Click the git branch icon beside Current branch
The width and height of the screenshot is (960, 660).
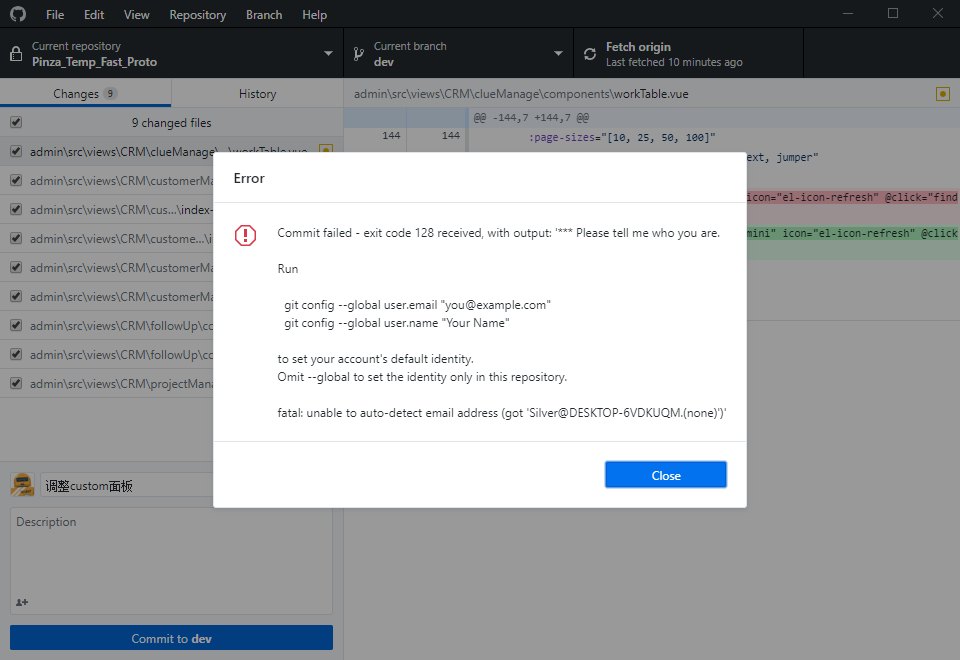click(x=358, y=53)
